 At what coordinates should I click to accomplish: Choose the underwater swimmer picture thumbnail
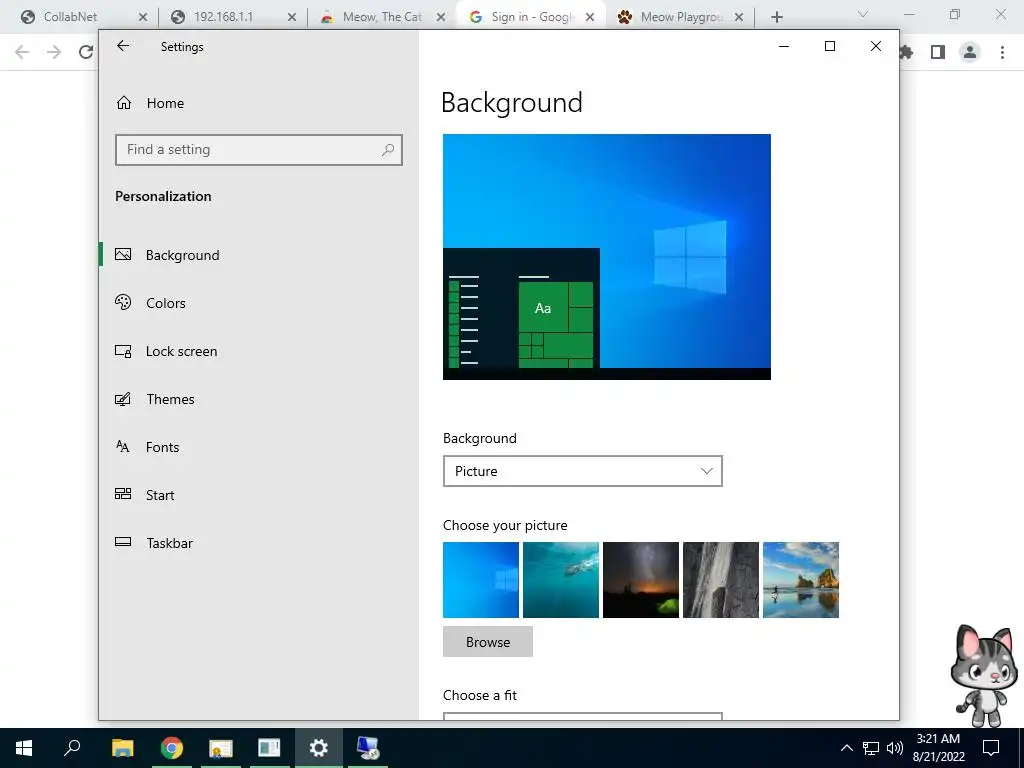coord(561,580)
